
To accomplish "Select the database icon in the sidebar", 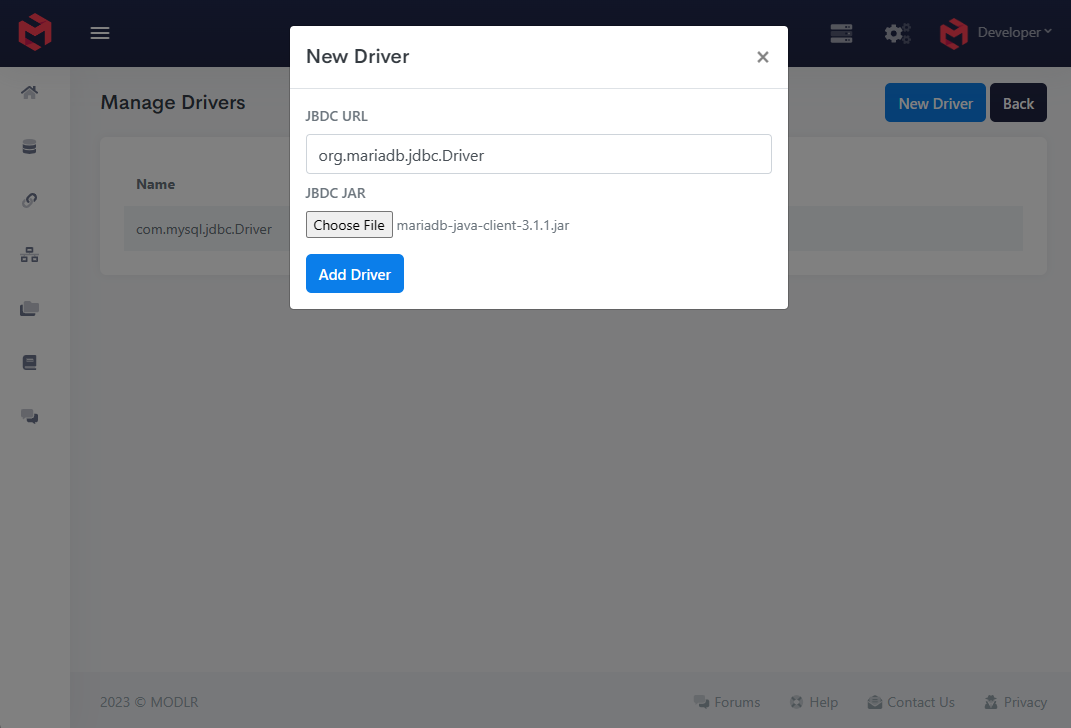I will pos(29,146).
